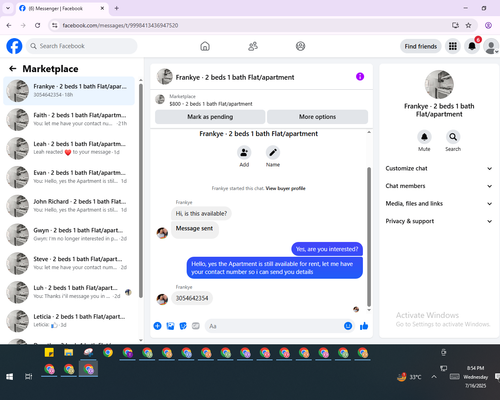Open the taskbar clock and date
This screenshot has height=400, width=500.
point(476,377)
